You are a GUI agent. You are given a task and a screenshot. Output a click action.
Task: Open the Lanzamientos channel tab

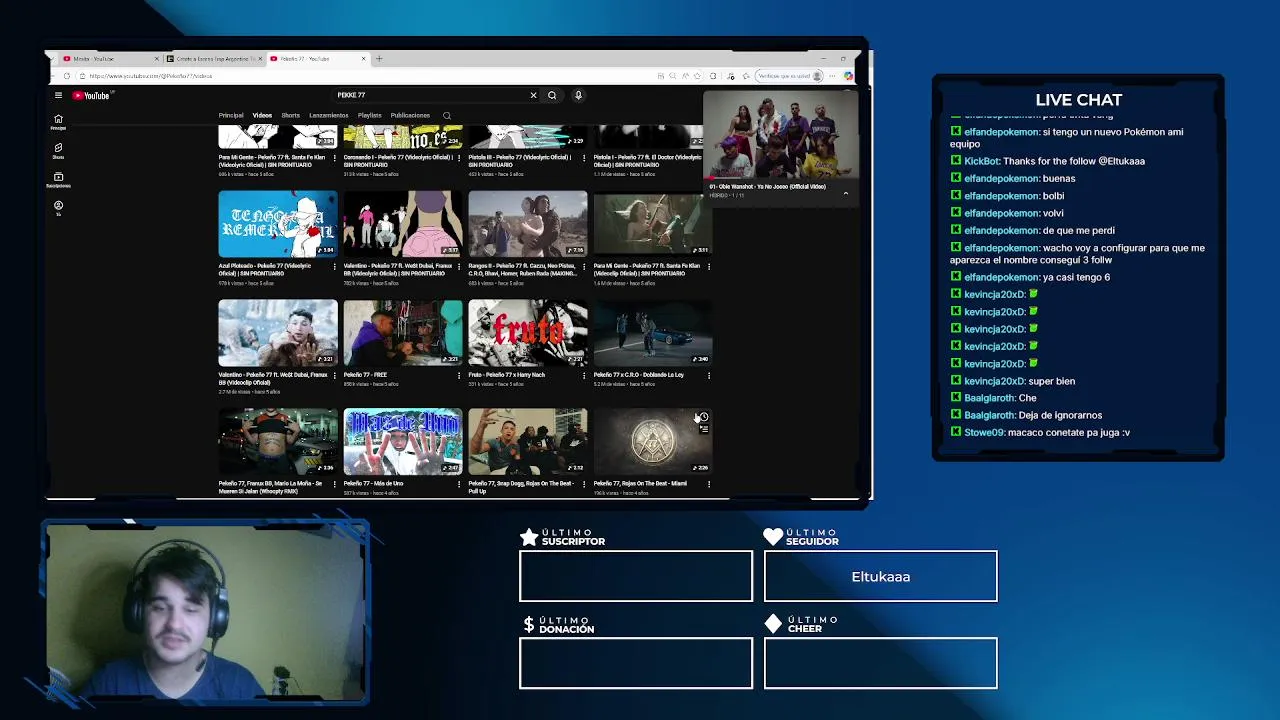(328, 116)
